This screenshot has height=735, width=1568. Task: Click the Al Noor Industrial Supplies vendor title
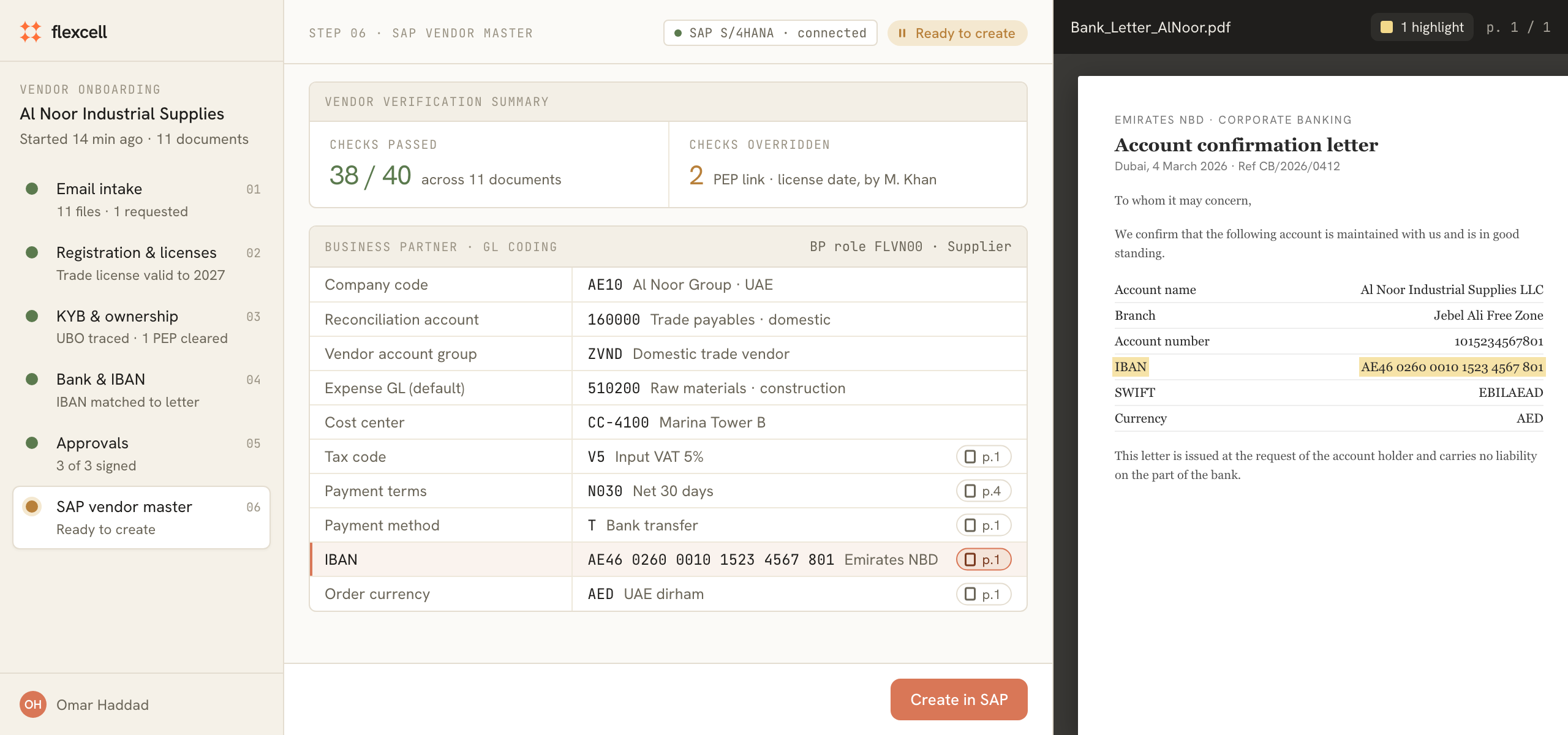122,113
